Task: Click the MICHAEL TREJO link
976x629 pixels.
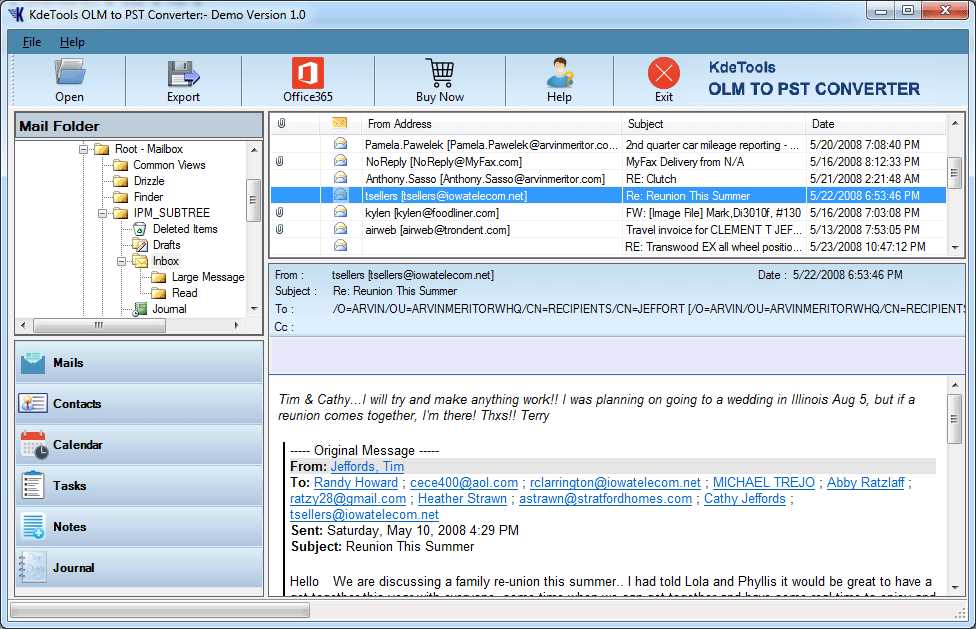Action: coord(764,483)
